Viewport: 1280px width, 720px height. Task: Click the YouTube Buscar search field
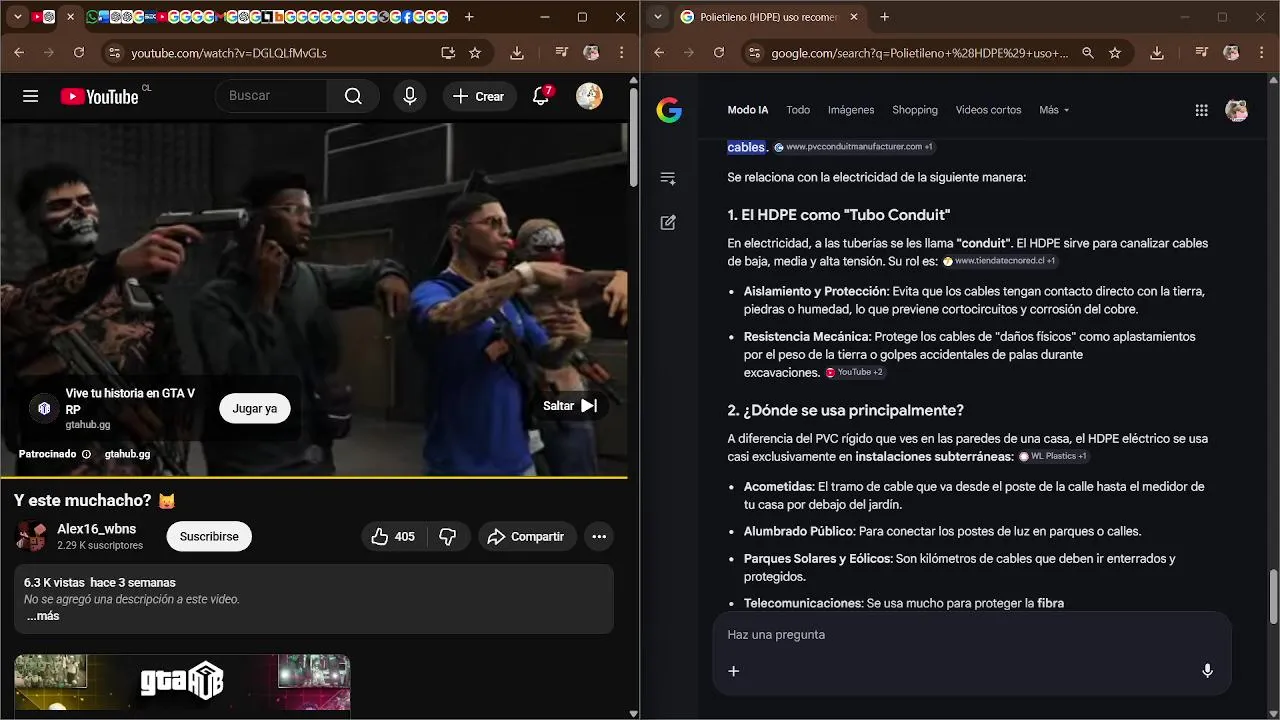272,96
